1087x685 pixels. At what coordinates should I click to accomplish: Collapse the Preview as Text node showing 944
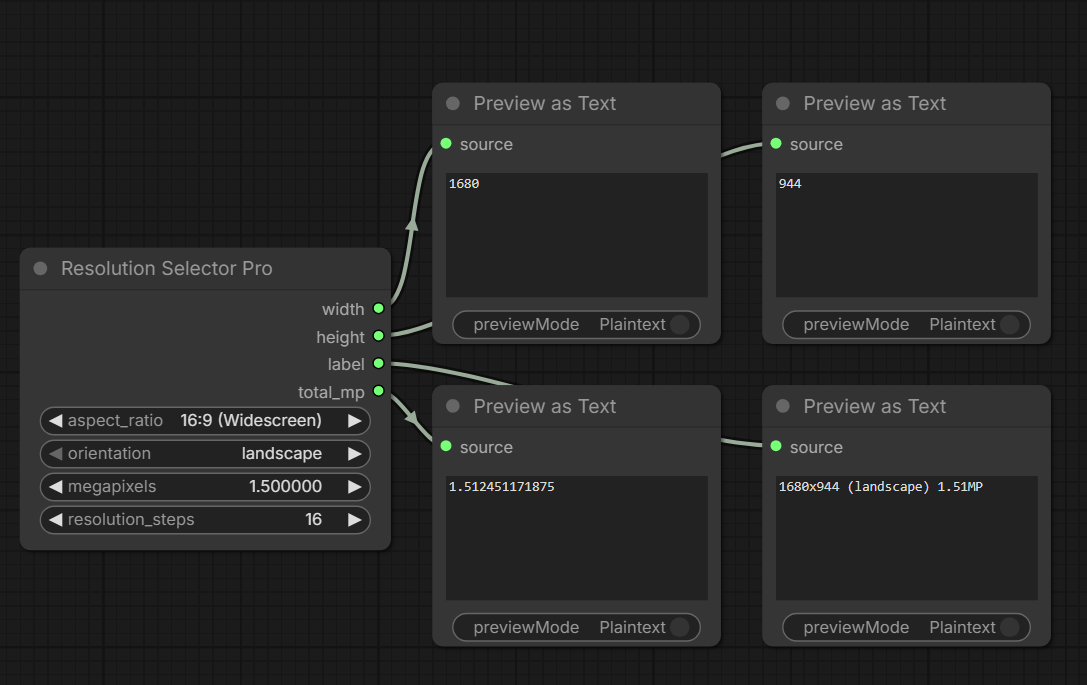click(x=783, y=103)
